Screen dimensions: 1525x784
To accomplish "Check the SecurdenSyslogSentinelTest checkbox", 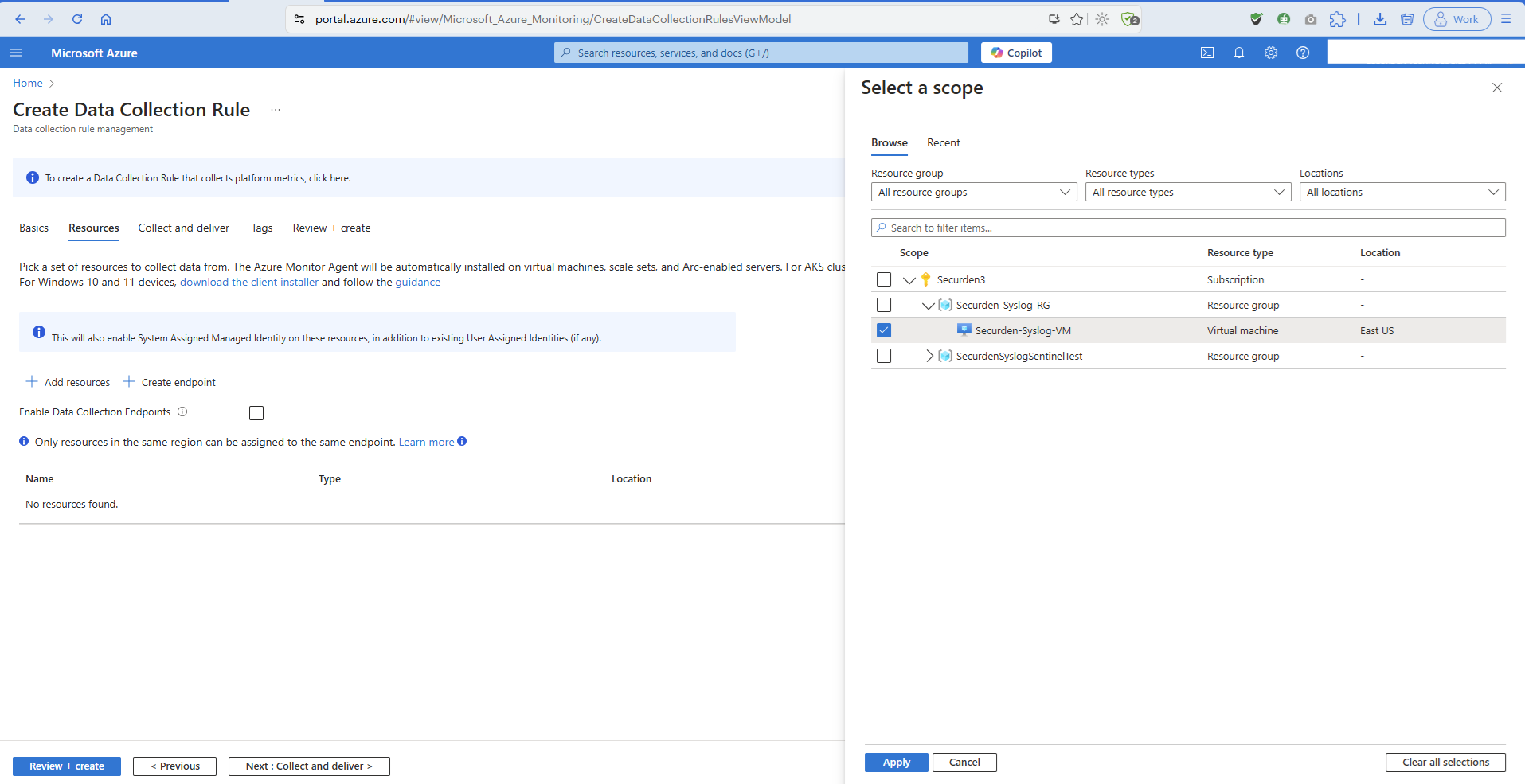I will 884,356.
